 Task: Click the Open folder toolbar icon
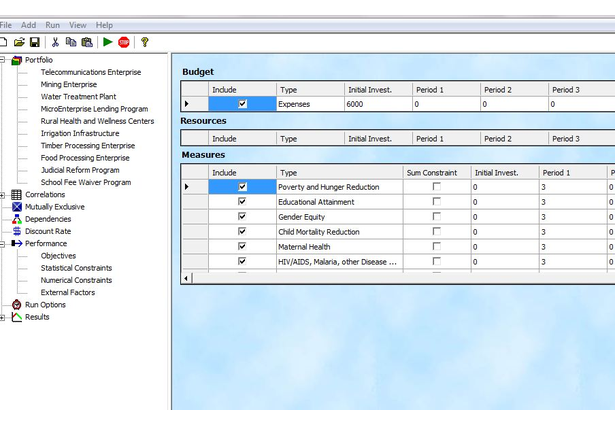click(19, 42)
